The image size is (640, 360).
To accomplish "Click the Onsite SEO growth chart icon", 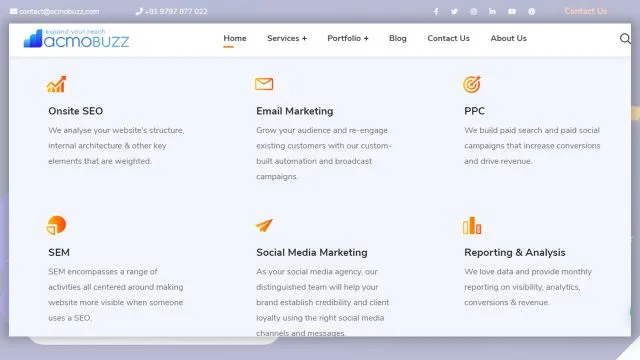I will coord(56,84).
